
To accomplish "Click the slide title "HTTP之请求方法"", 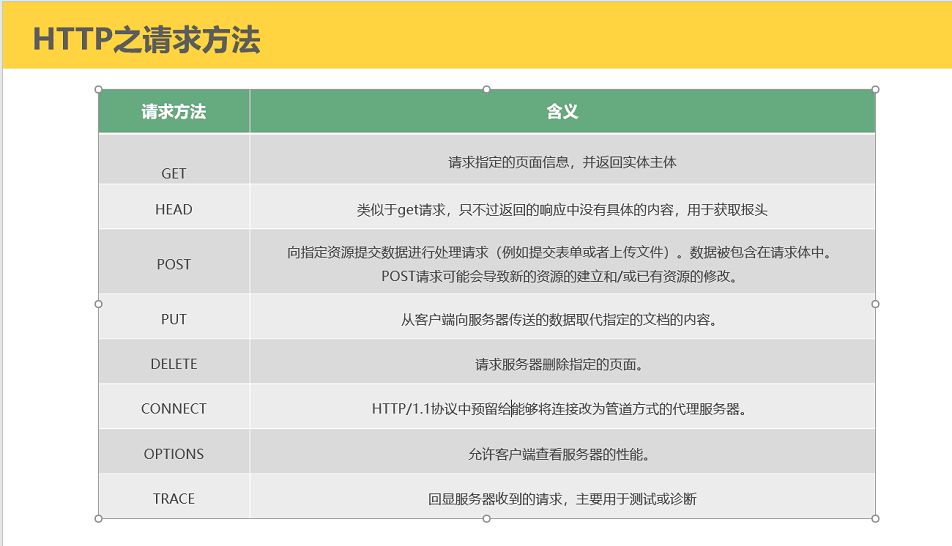I will point(147,39).
